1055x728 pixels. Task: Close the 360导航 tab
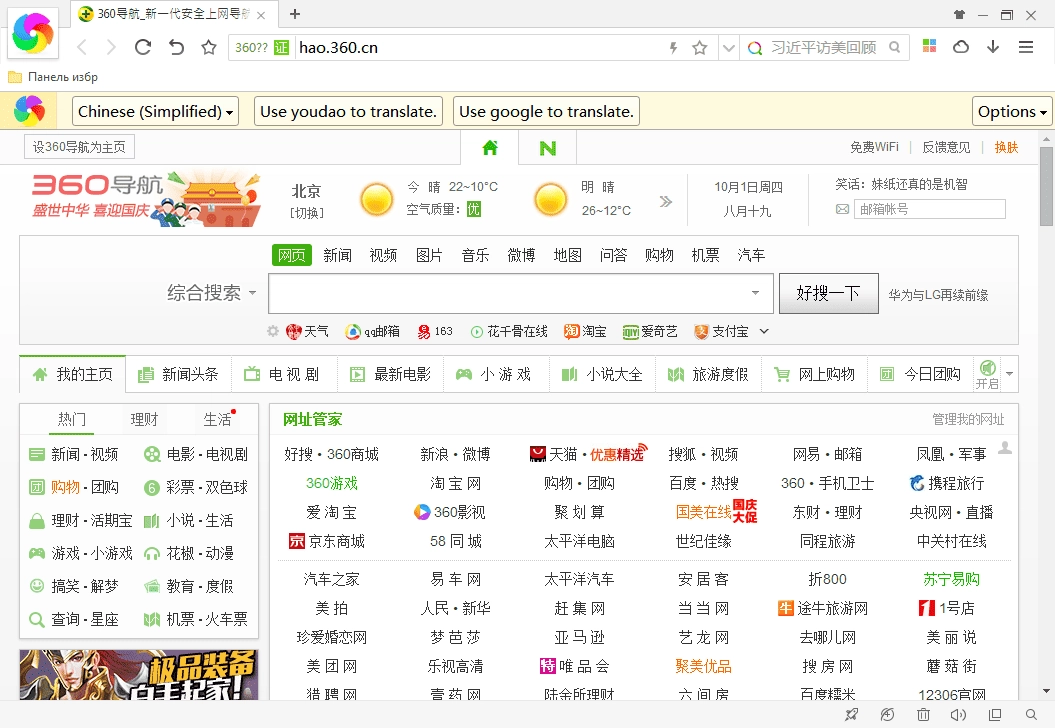(x=261, y=15)
